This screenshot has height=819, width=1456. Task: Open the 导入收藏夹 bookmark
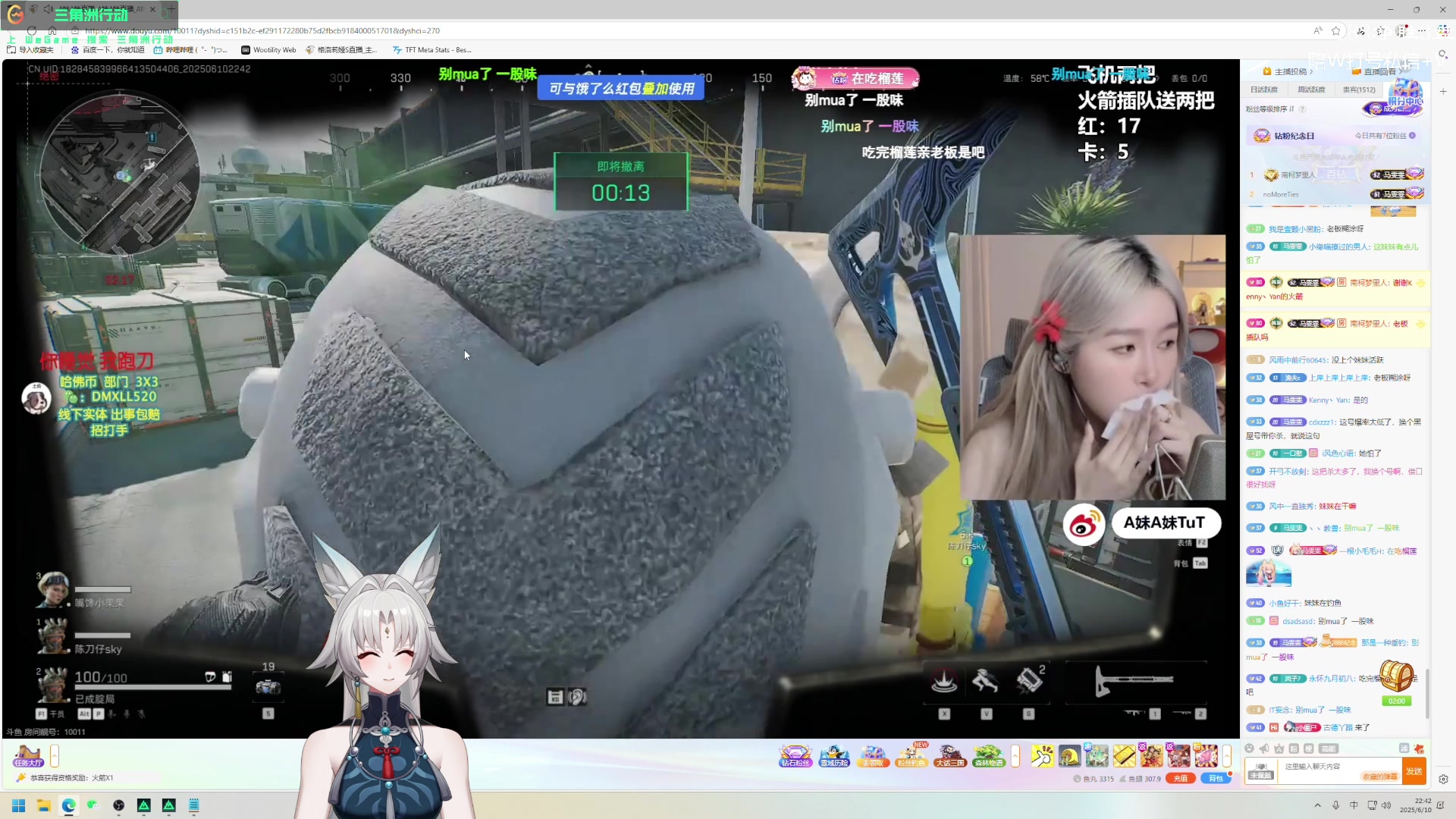pyautogui.click(x=30, y=50)
